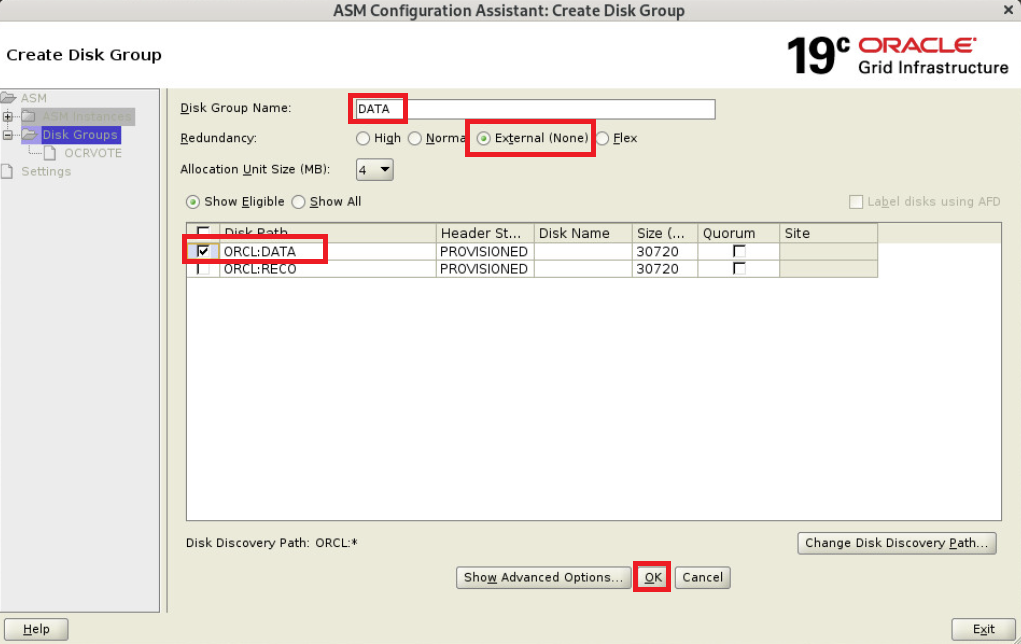This screenshot has width=1021, height=644.
Task: Select ASM Instances tree item
Action: pos(87,117)
